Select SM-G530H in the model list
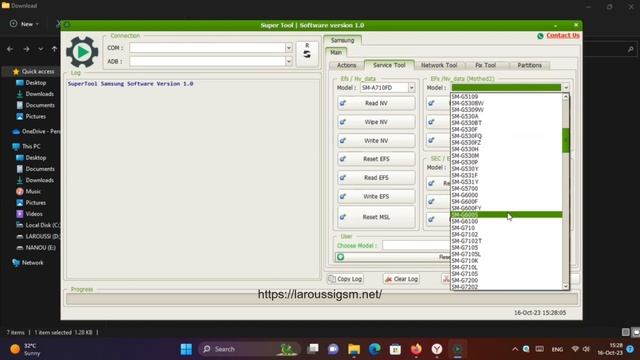This screenshot has width=640, height=360. click(x=507, y=149)
